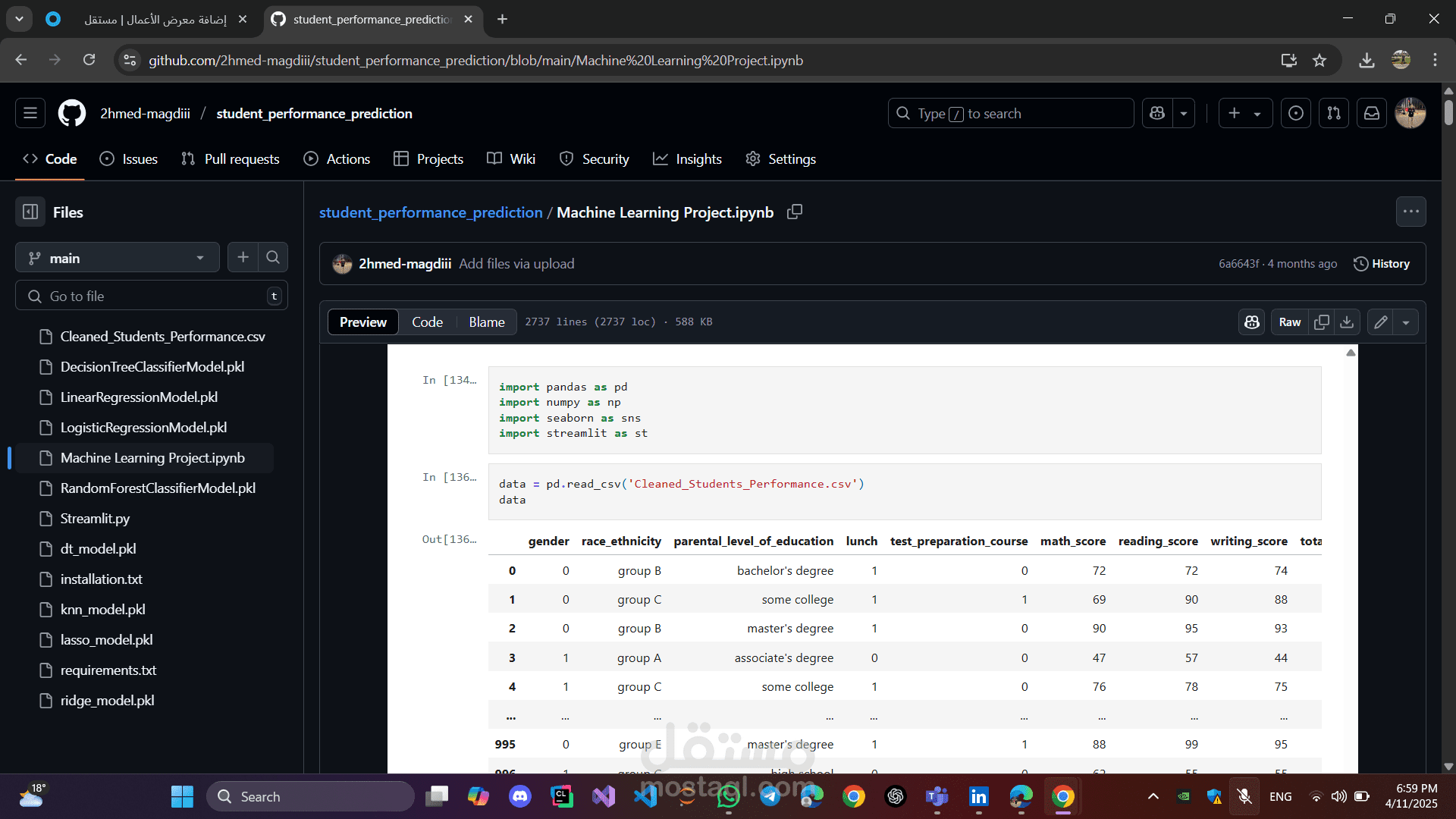This screenshot has width=1456, height=819.
Task: Open more edit options dropdown arrow
Action: tap(1406, 322)
